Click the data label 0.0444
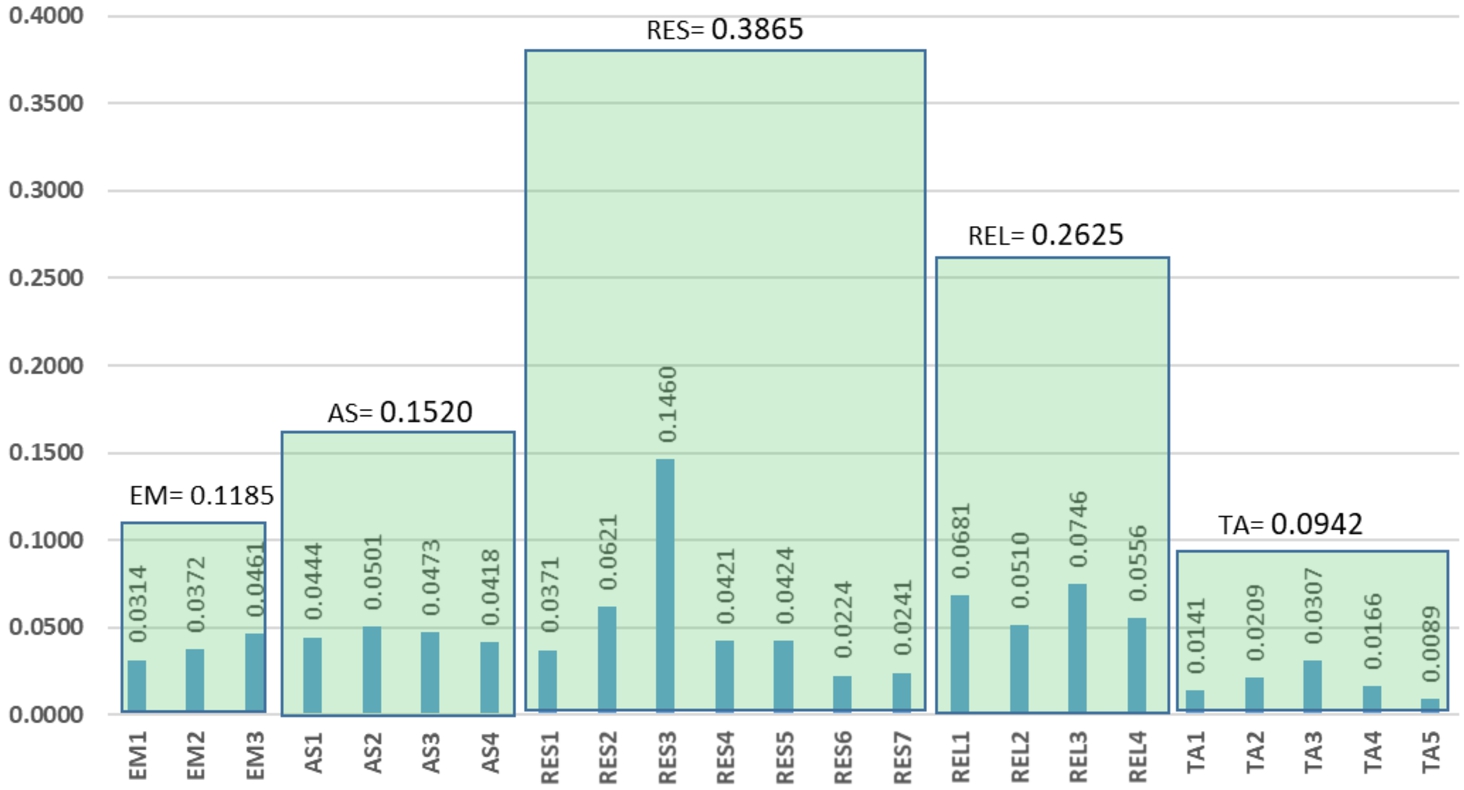 click(x=315, y=582)
